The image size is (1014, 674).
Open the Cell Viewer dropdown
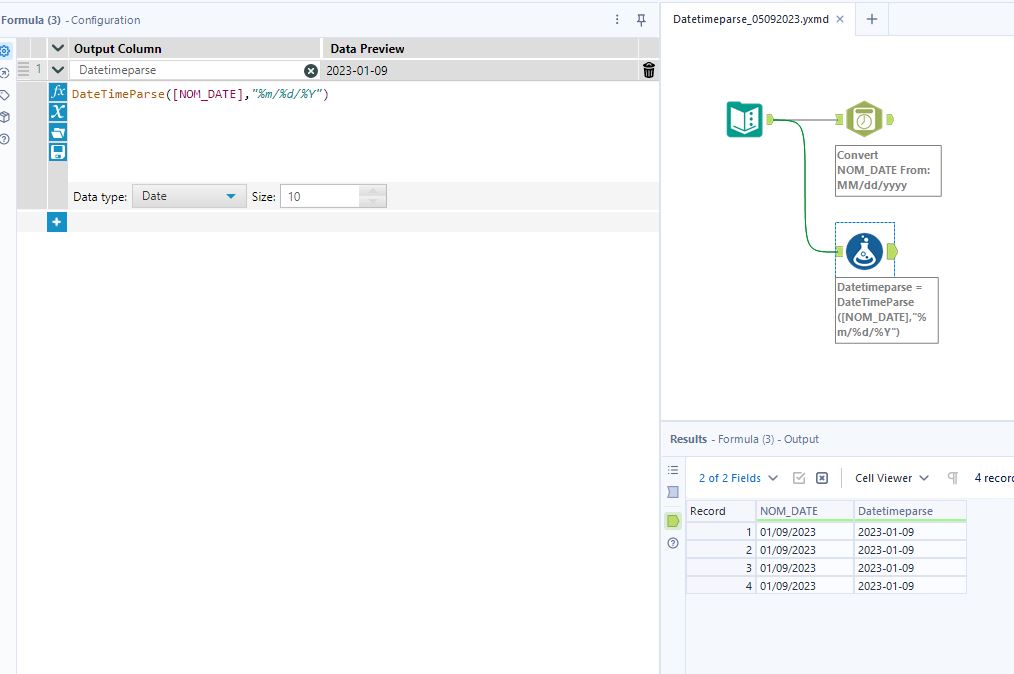point(891,478)
